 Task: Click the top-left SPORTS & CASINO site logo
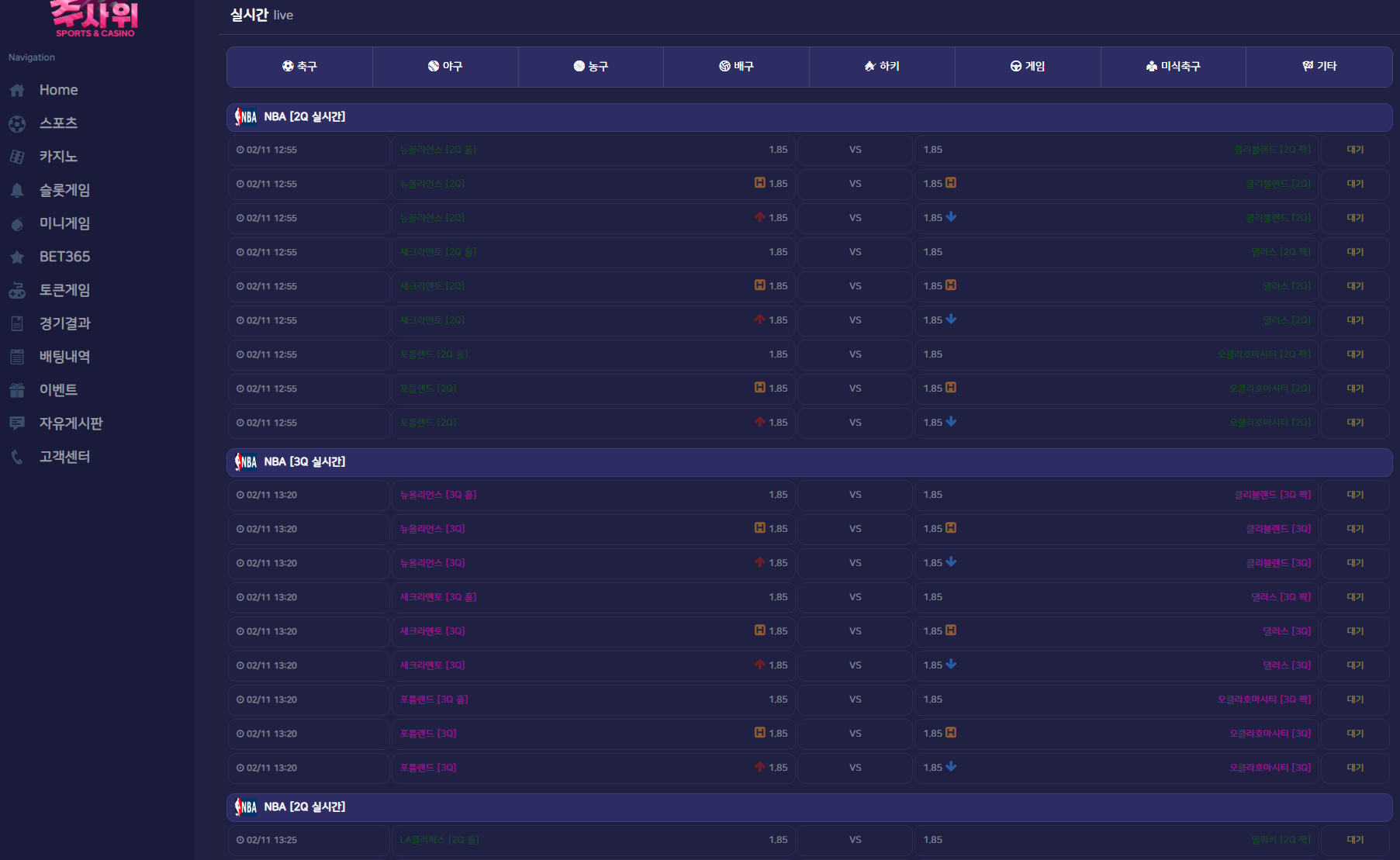pos(95,19)
